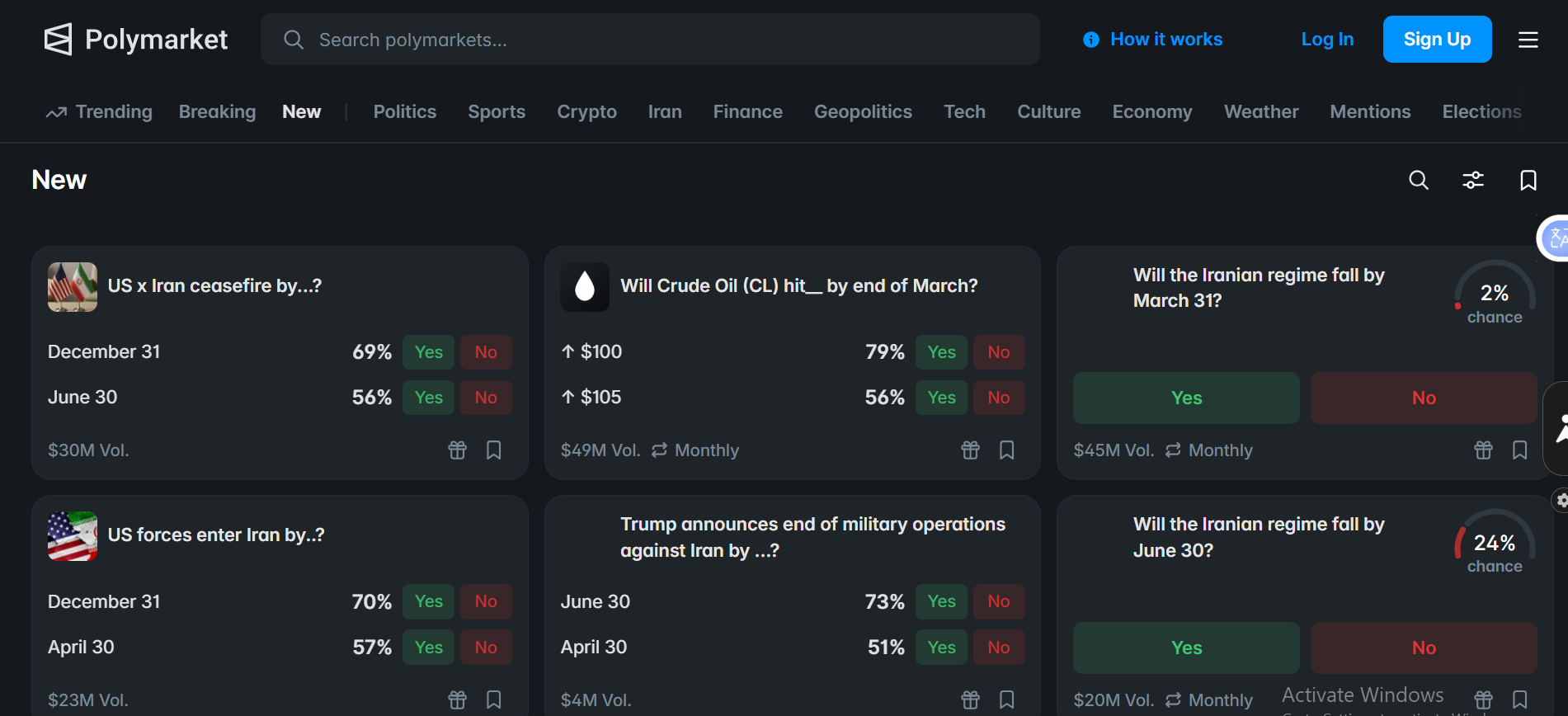This screenshot has width=1568, height=716.
Task: Expand the truncated Elections category at nav edge
Action: click(x=1481, y=111)
